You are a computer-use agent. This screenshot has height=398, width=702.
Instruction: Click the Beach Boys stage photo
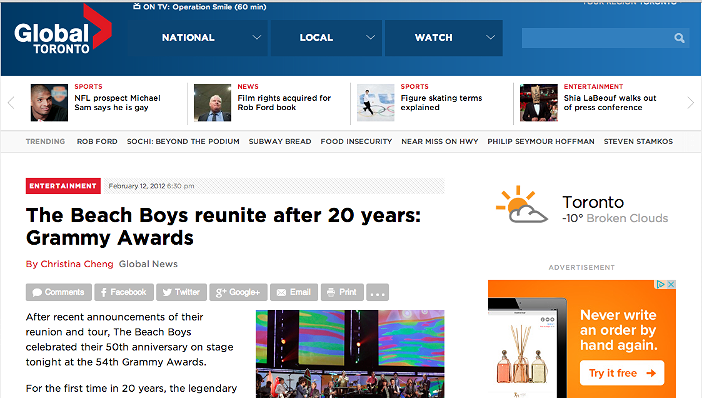click(x=350, y=354)
